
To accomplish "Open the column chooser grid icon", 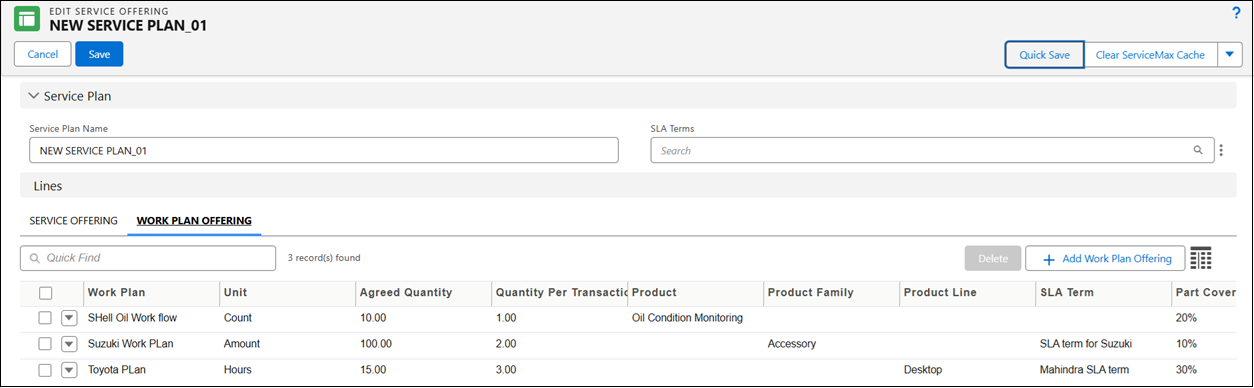I will (x=1201, y=258).
